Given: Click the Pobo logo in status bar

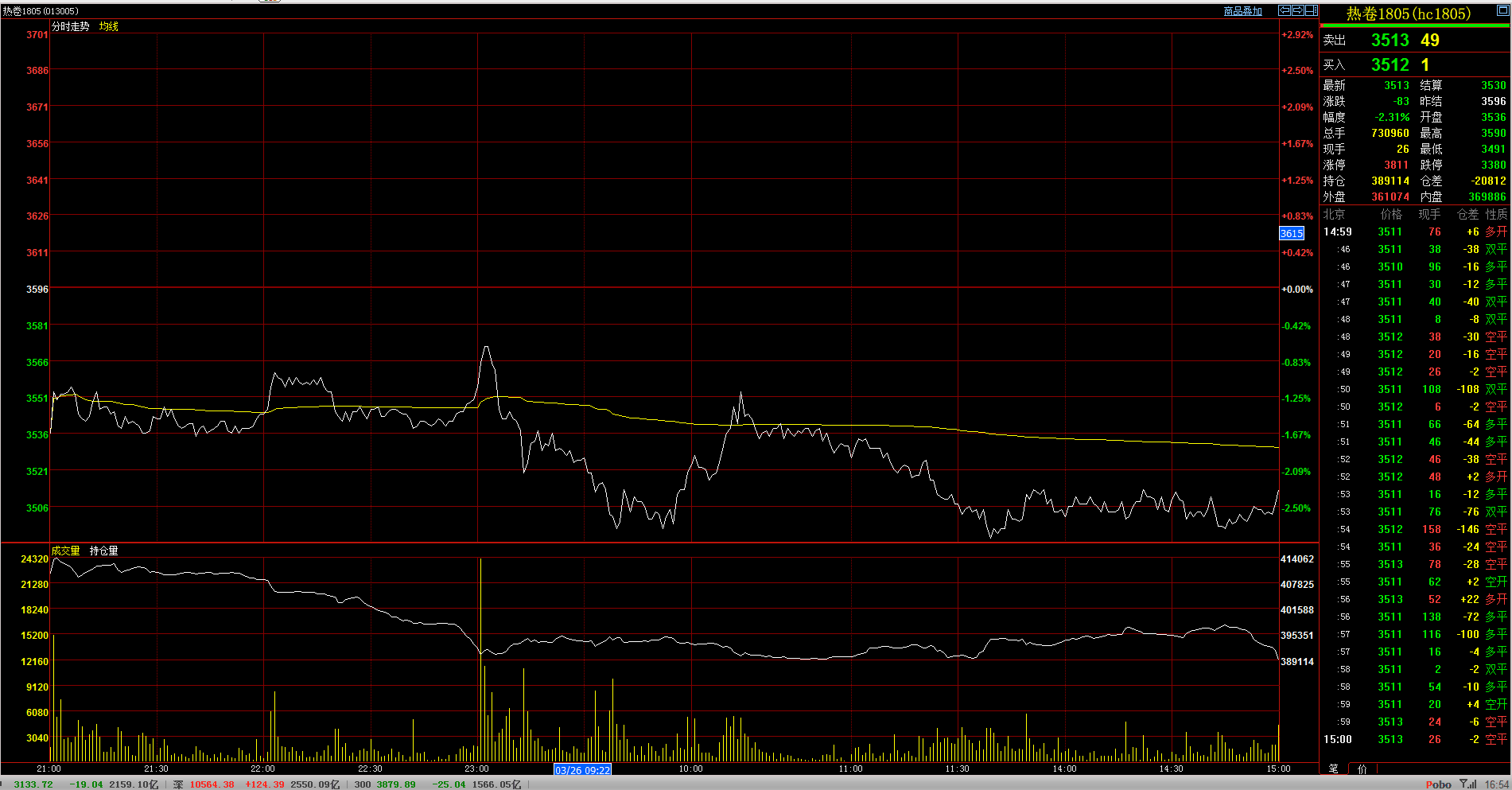Looking at the screenshot, I should click(1438, 784).
